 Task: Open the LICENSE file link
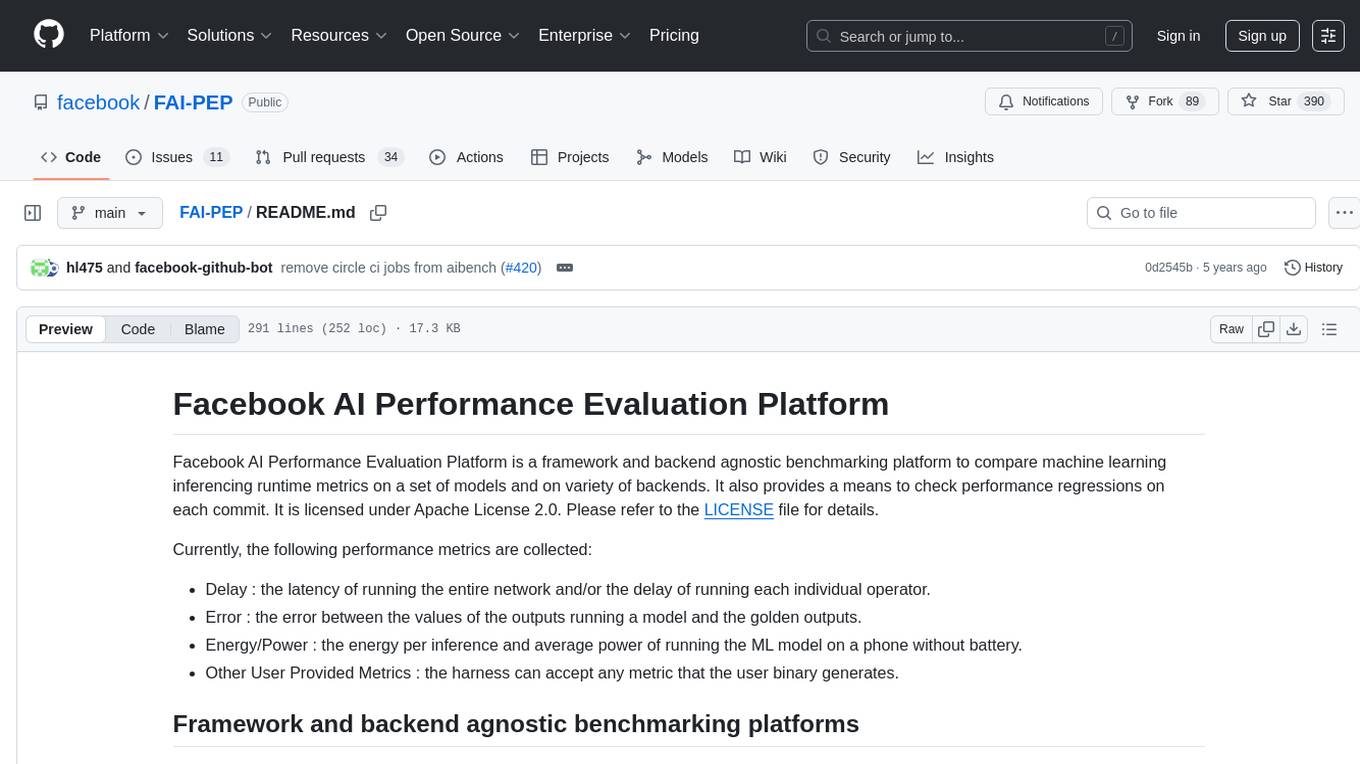coord(739,509)
